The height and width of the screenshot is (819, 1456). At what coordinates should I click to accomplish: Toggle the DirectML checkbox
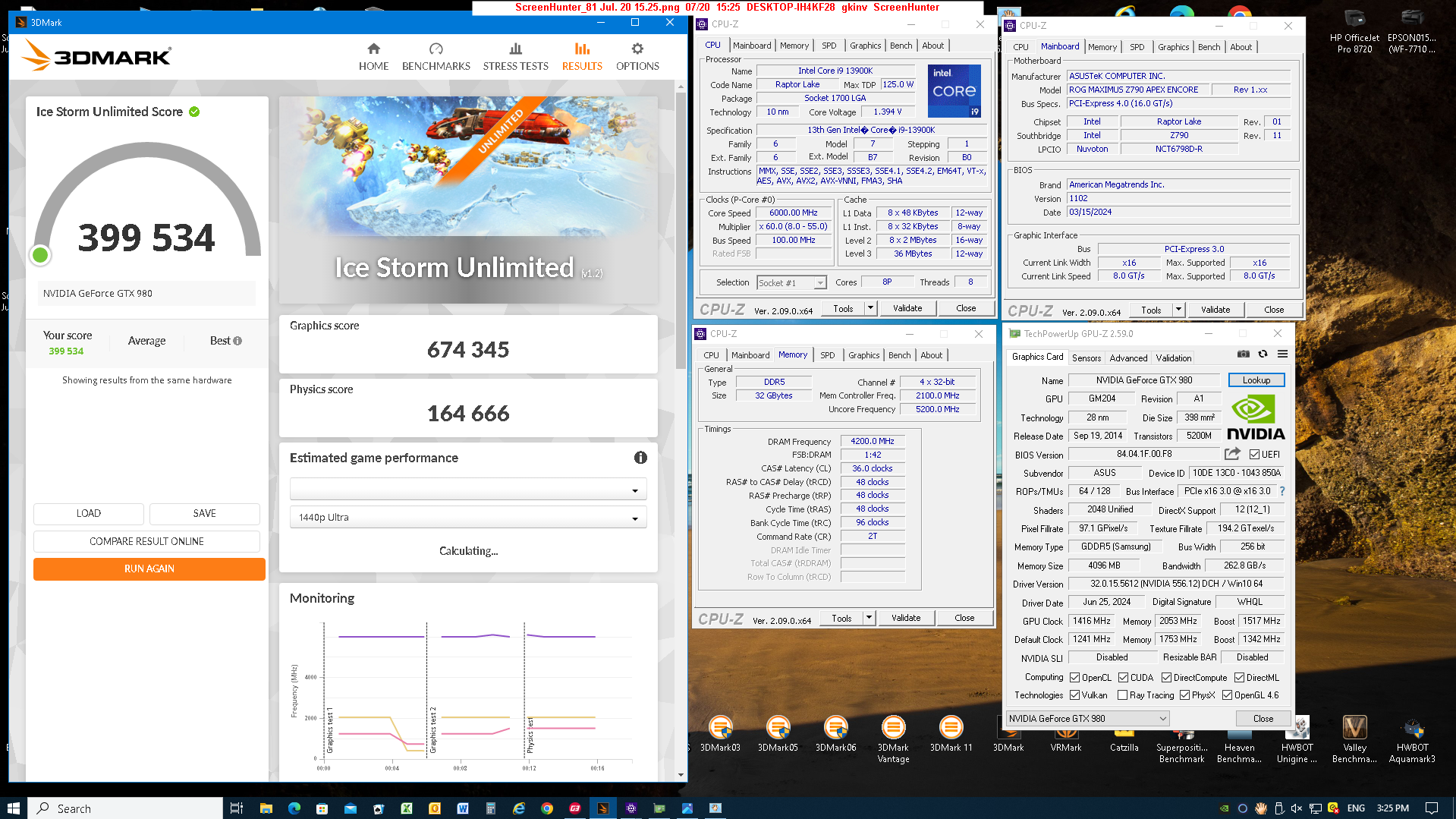(x=1239, y=677)
